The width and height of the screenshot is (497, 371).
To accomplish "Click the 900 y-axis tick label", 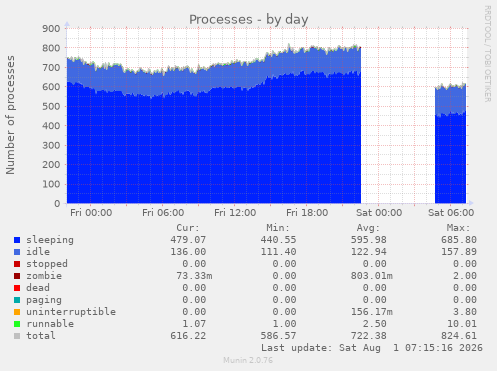I will pos(51,29).
